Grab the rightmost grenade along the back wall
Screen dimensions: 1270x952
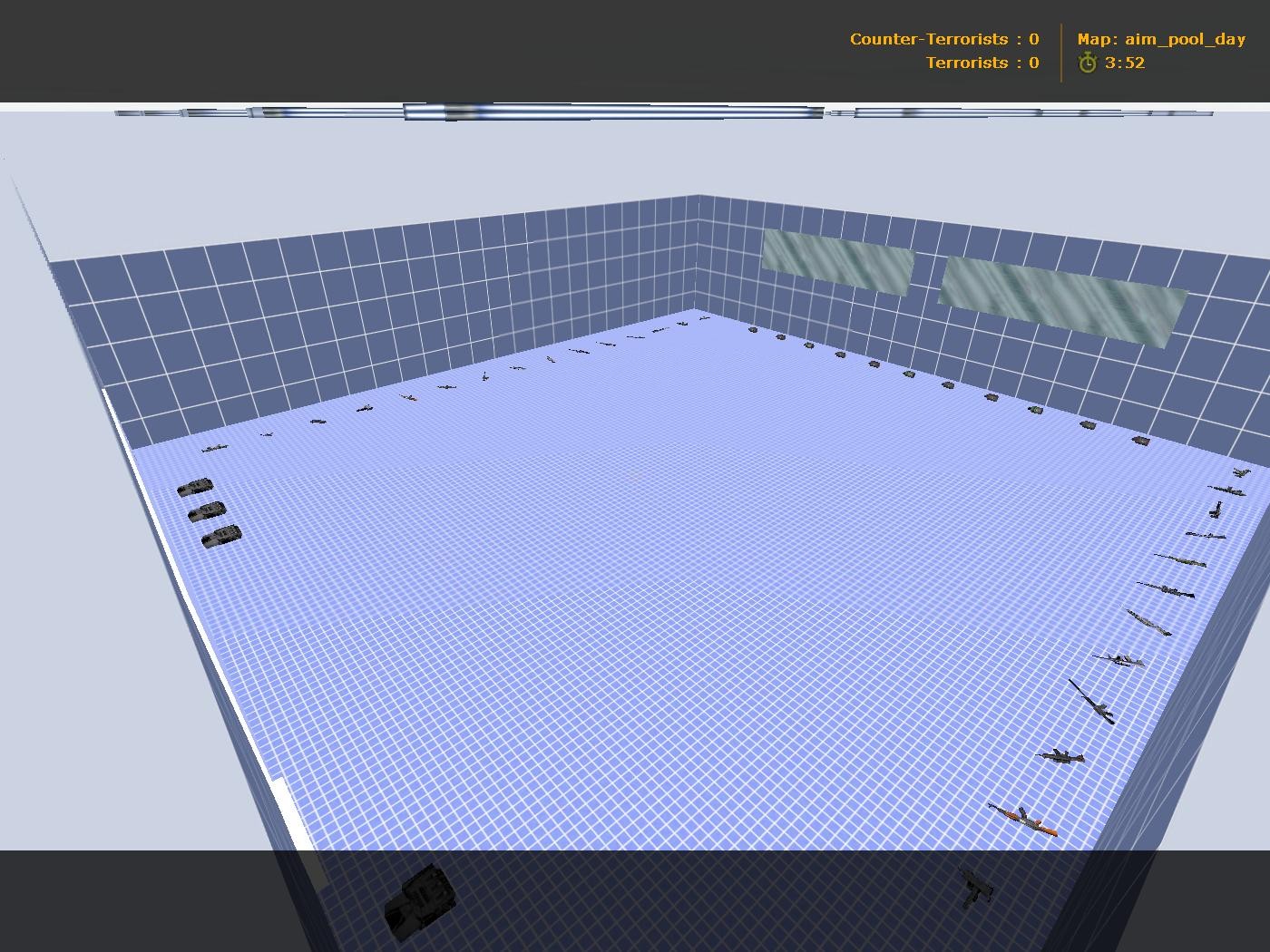coord(1140,442)
